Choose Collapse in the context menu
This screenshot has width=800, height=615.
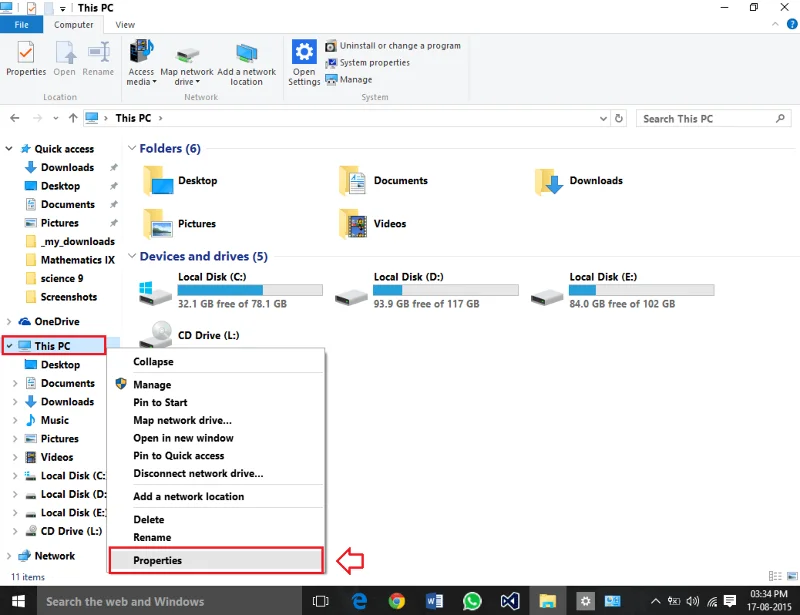216,361
